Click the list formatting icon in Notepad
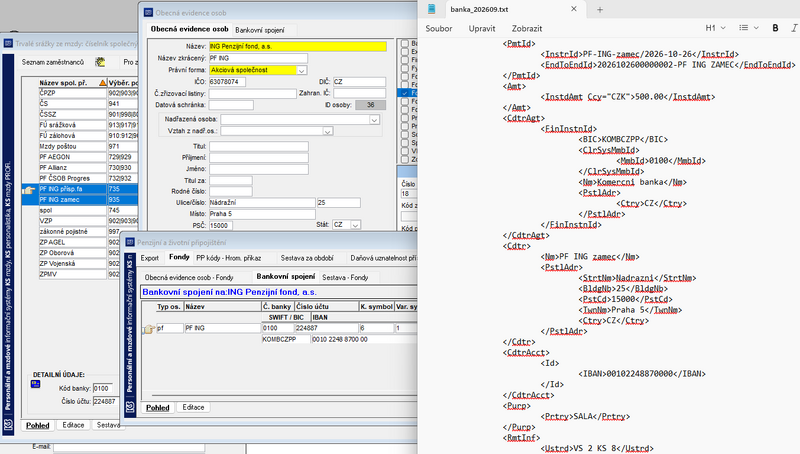 click(x=743, y=28)
